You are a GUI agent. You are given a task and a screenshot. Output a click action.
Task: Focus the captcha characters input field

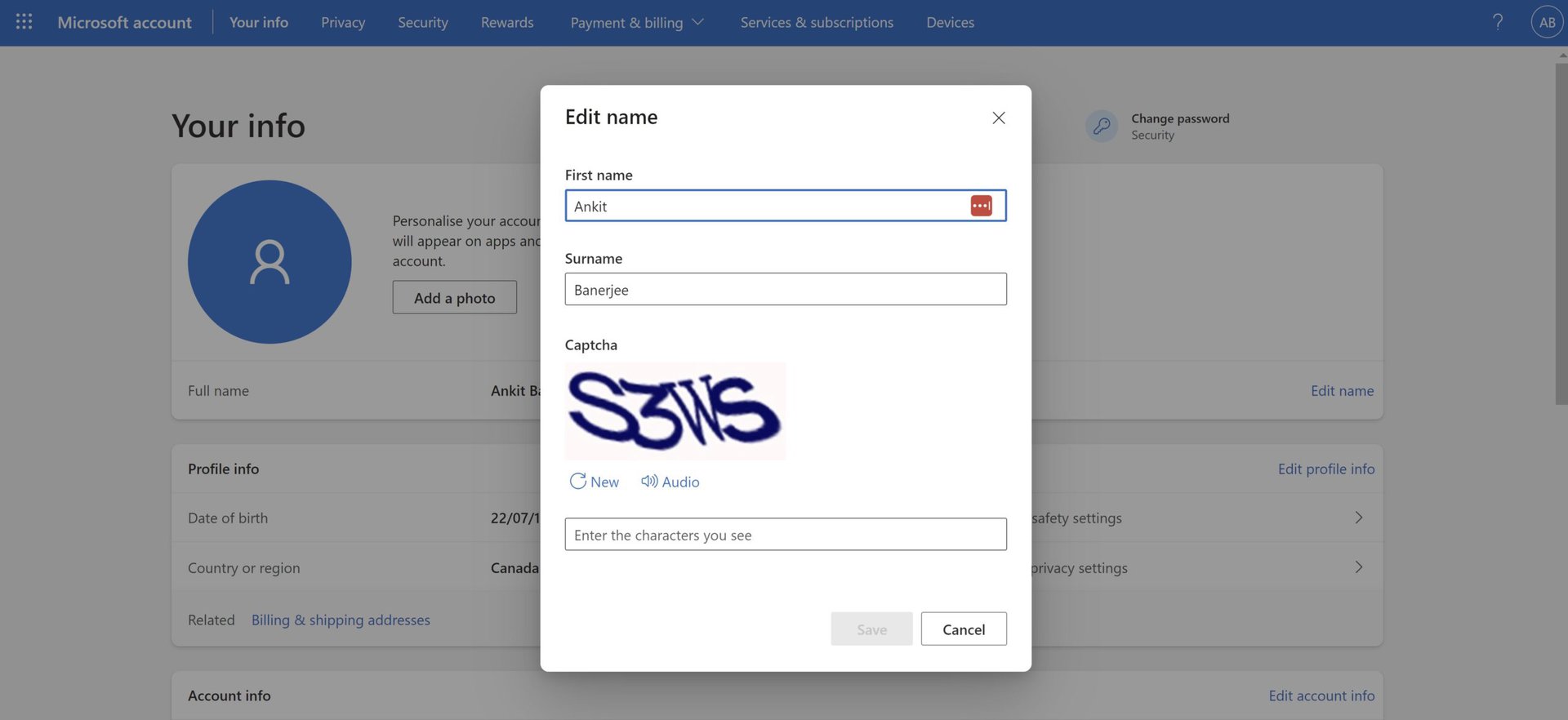(785, 535)
